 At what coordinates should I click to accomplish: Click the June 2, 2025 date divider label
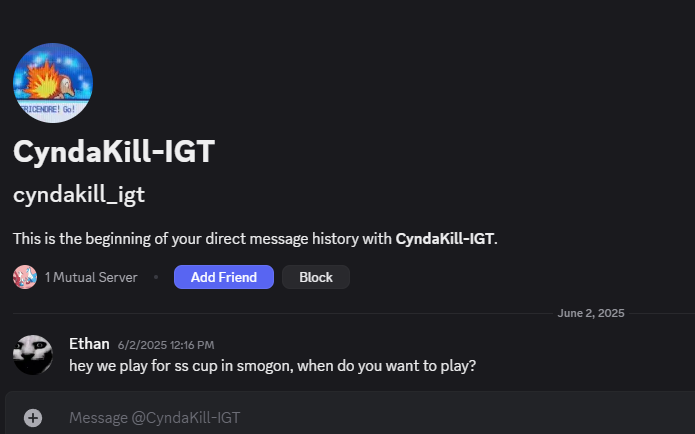point(591,313)
